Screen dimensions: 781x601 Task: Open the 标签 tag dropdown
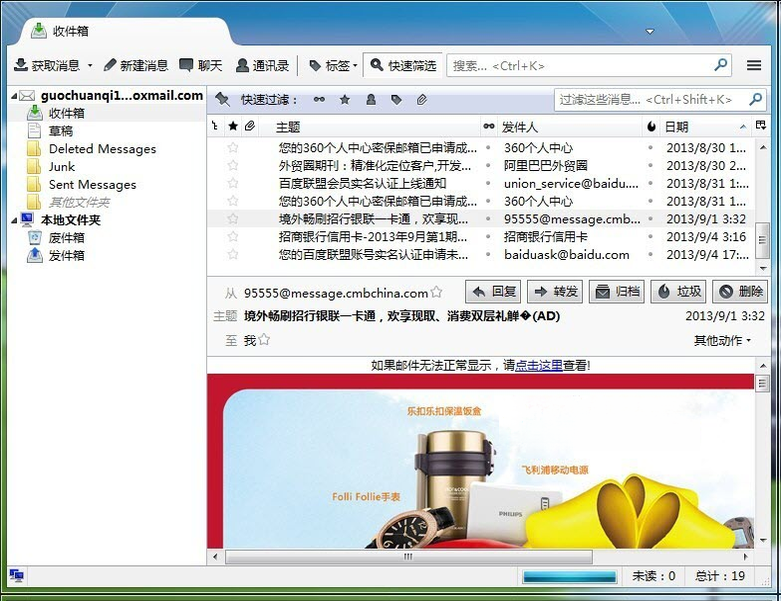333,65
